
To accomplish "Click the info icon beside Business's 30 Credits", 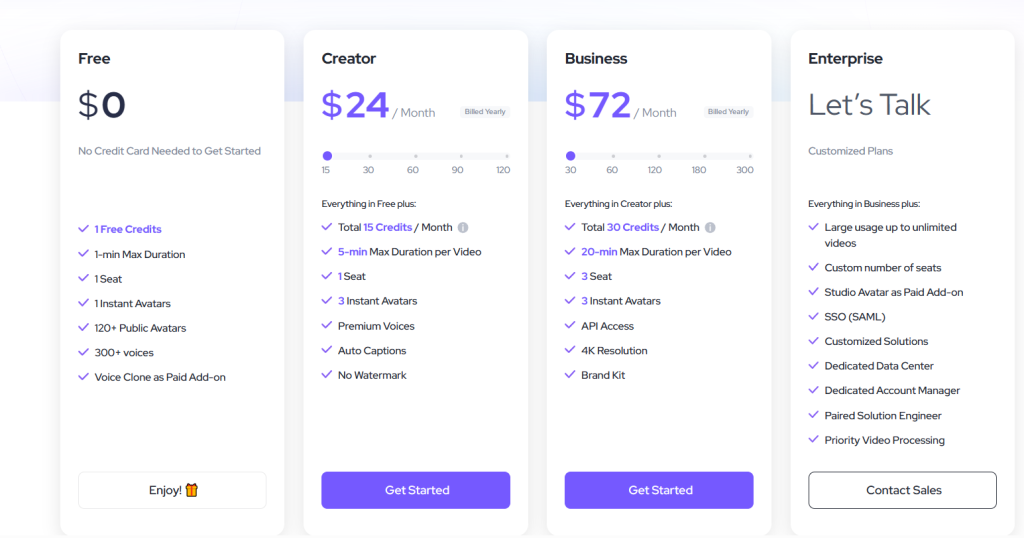I will pos(710,228).
